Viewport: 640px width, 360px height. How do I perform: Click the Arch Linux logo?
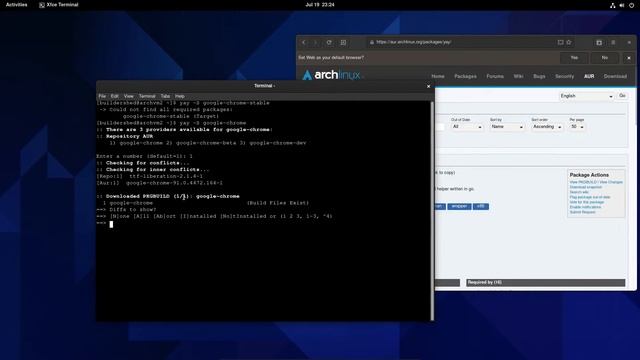pyautogui.click(x=331, y=75)
